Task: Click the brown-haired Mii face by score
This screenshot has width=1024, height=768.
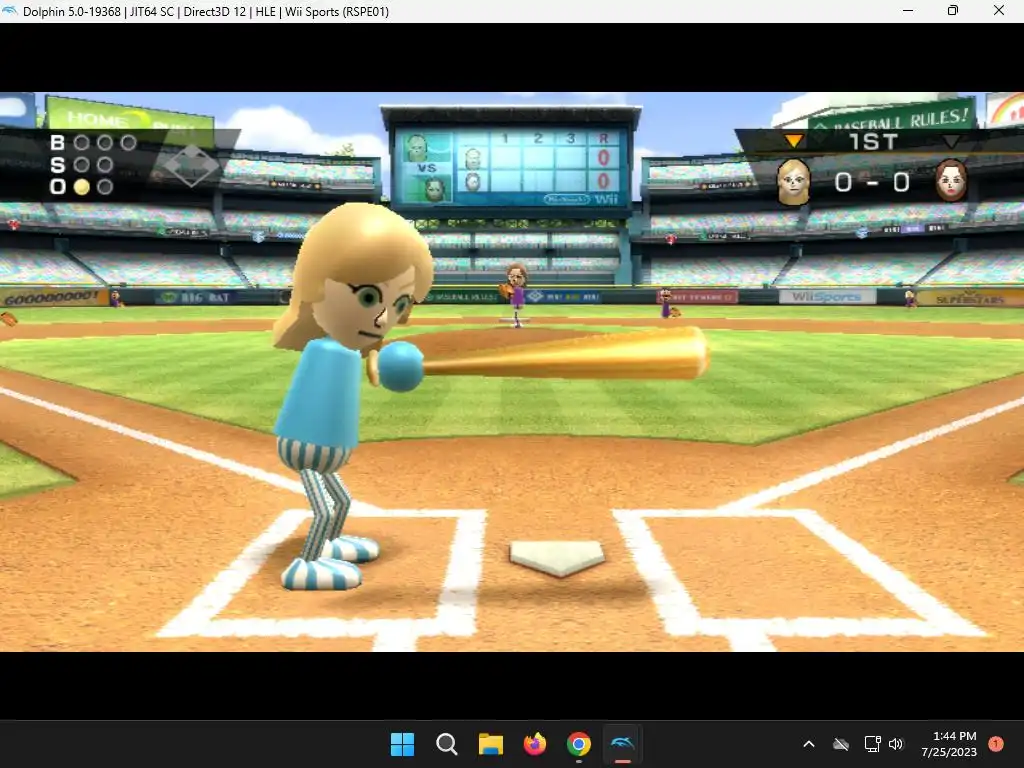Action: tap(952, 180)
